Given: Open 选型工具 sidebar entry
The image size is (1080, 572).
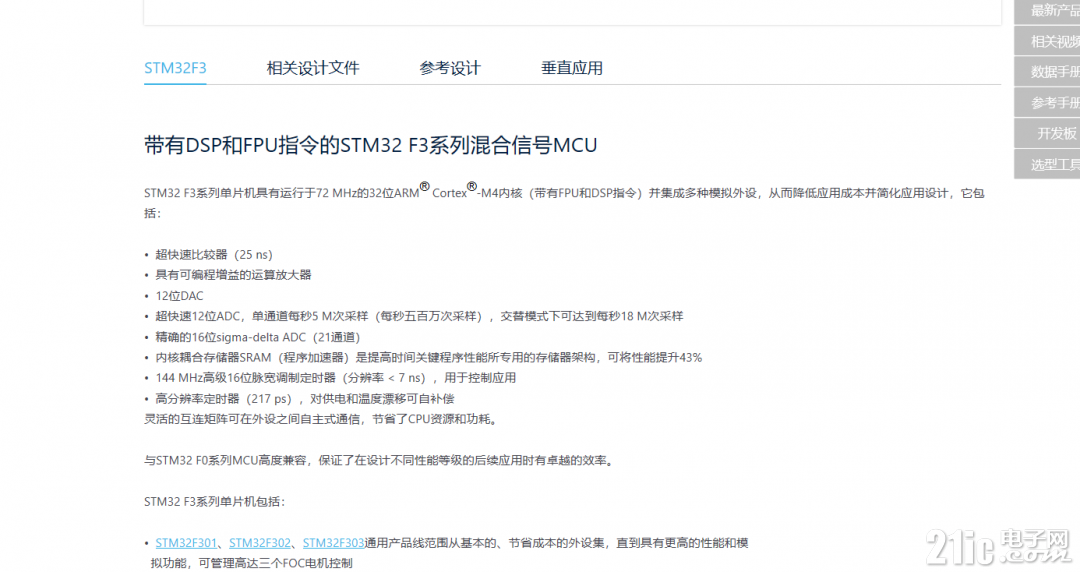Looking at the screenshot, I should tap(1047, 165).
